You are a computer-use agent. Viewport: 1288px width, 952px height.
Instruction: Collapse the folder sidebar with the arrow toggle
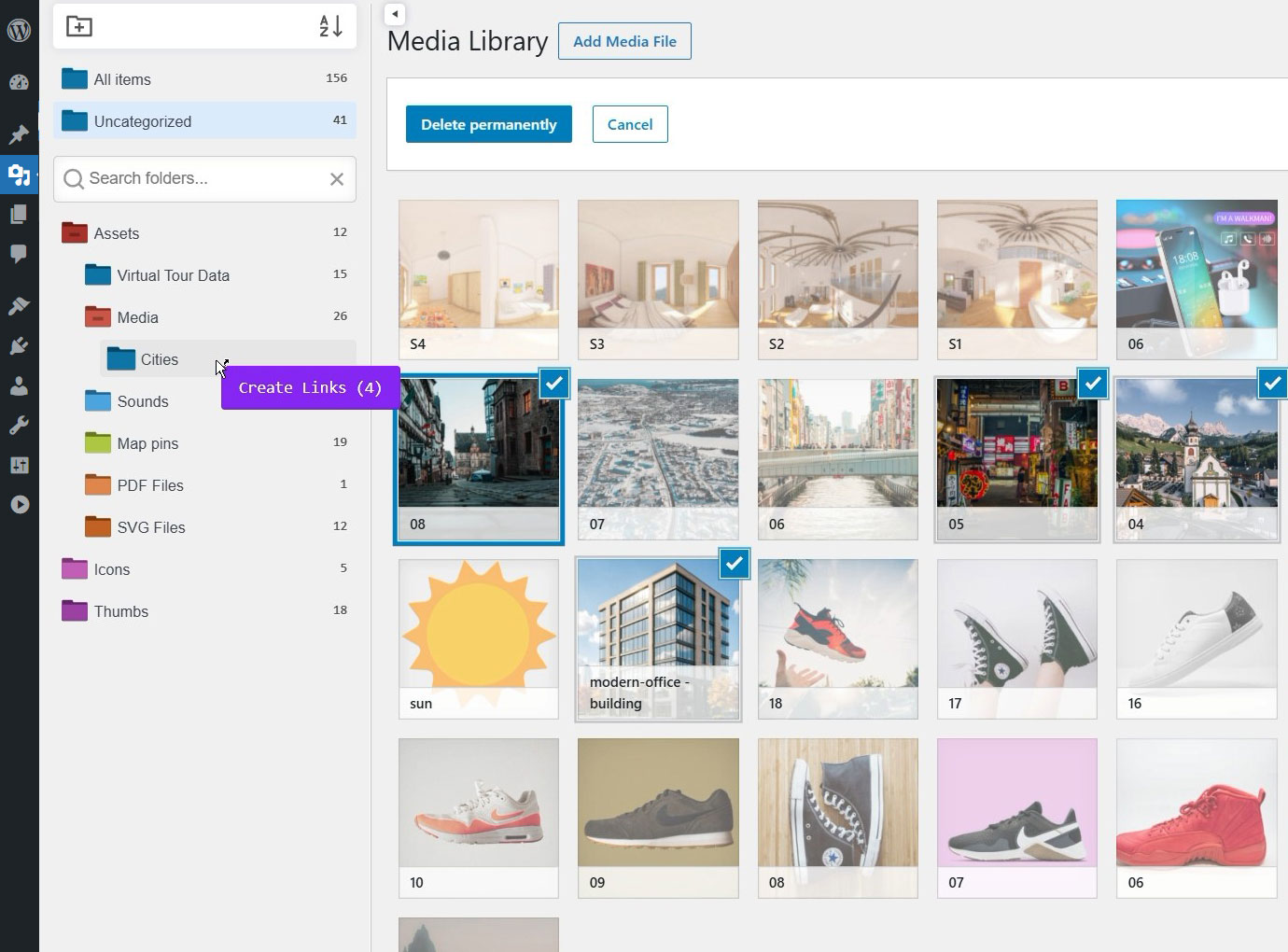click(395, 14)
